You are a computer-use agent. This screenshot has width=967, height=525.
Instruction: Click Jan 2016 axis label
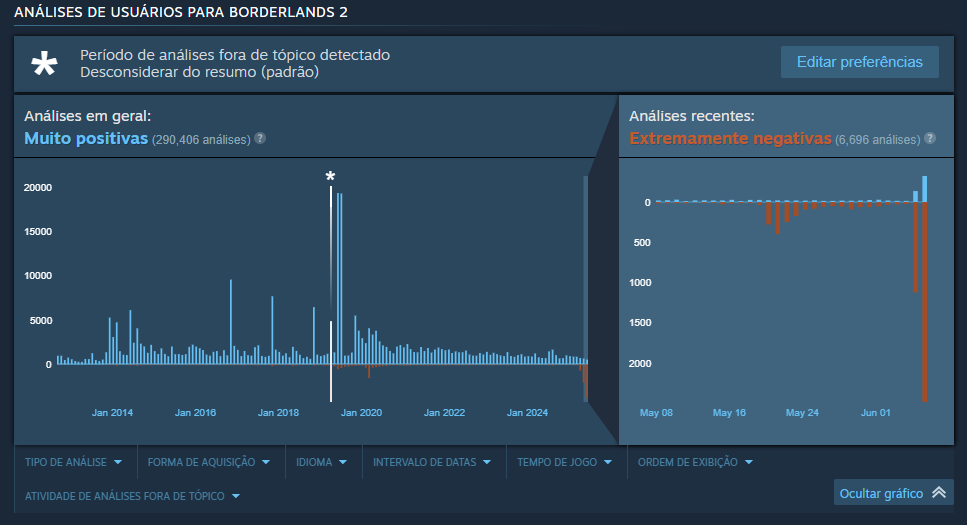click(x=195, y=413)
